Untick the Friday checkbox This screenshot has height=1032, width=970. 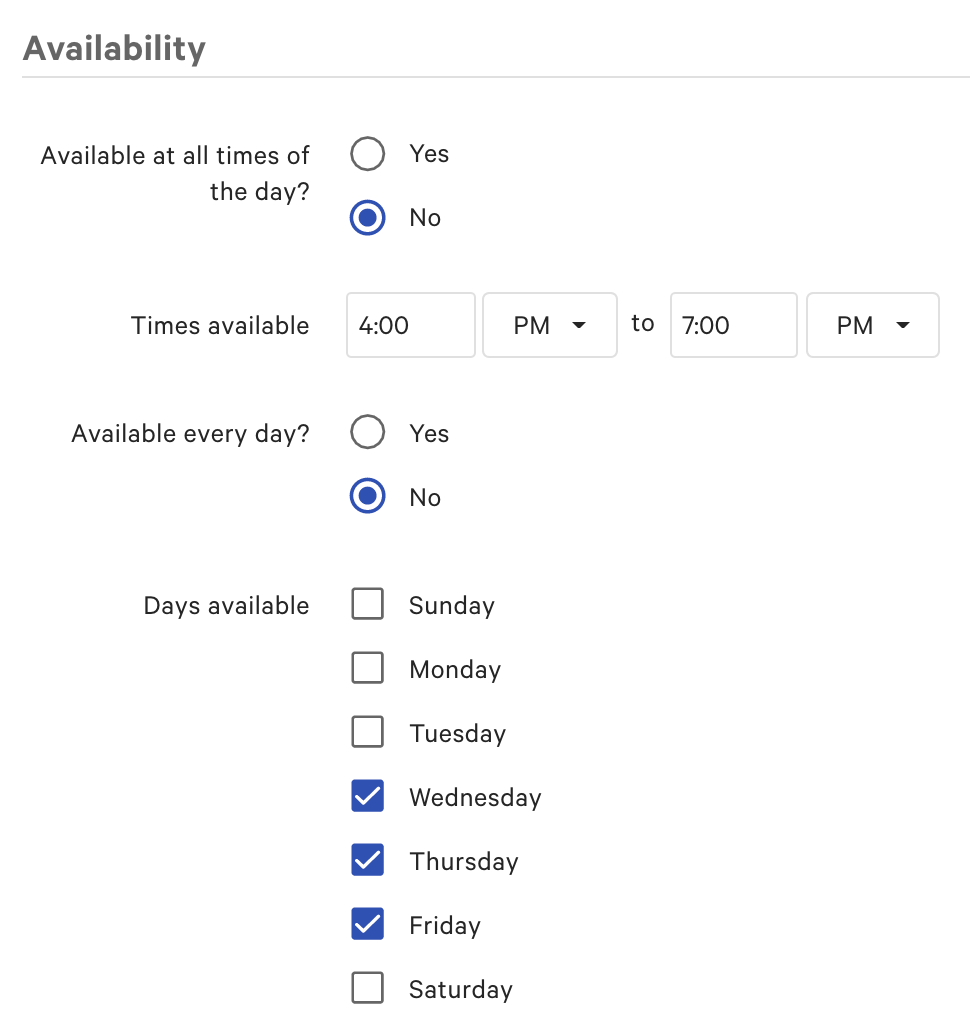point(368,925)
